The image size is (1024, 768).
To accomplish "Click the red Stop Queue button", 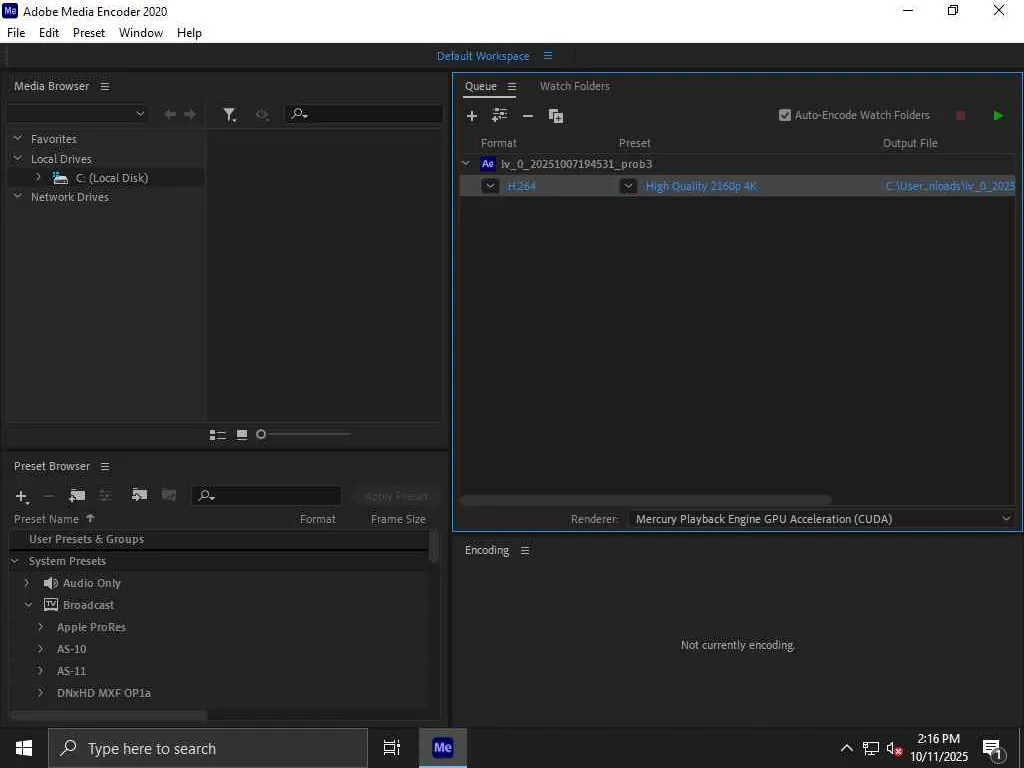I will [960, 116].
